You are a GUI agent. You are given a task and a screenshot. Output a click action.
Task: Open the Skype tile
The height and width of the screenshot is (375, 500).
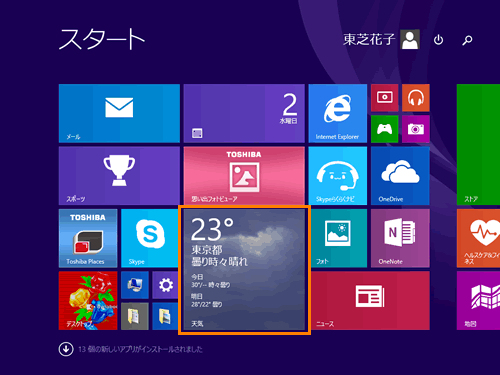coord(150,238)
